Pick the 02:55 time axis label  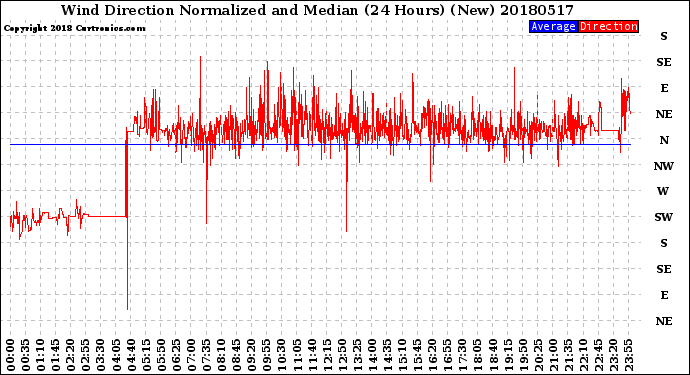[86, 355]
